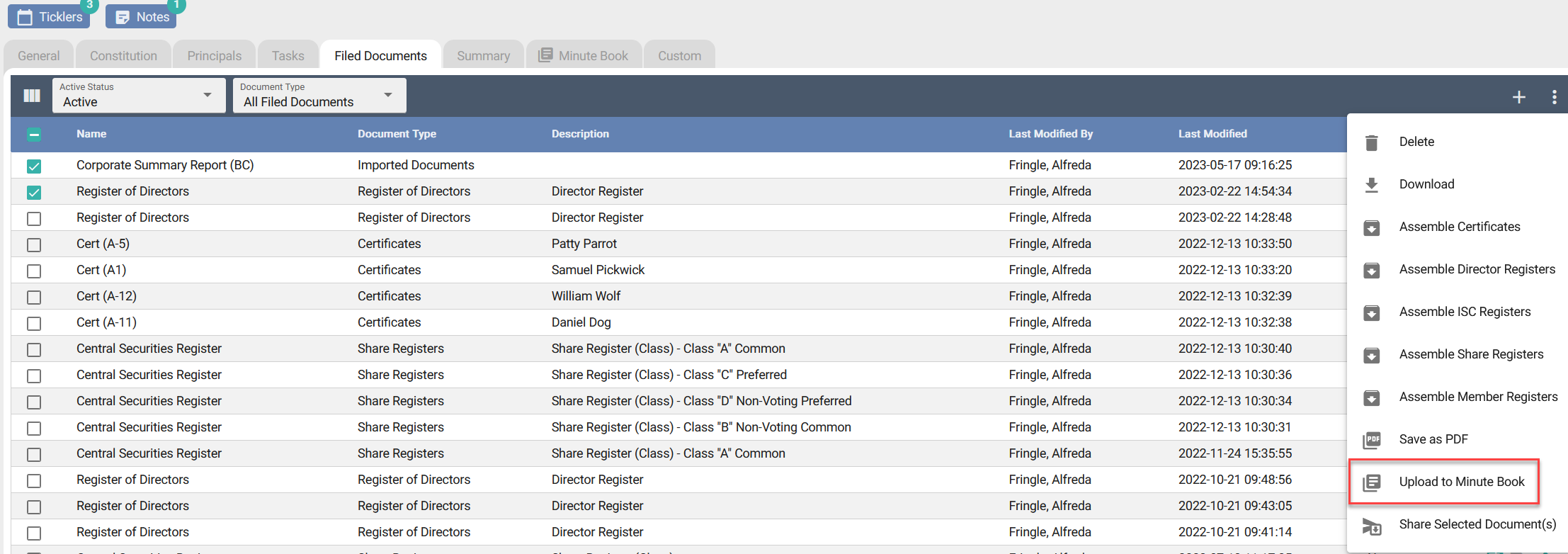The width and height of the screenshot is (1568, 554).
Task: Toggle the select-all checkbox in header
Action: [34, 135]
